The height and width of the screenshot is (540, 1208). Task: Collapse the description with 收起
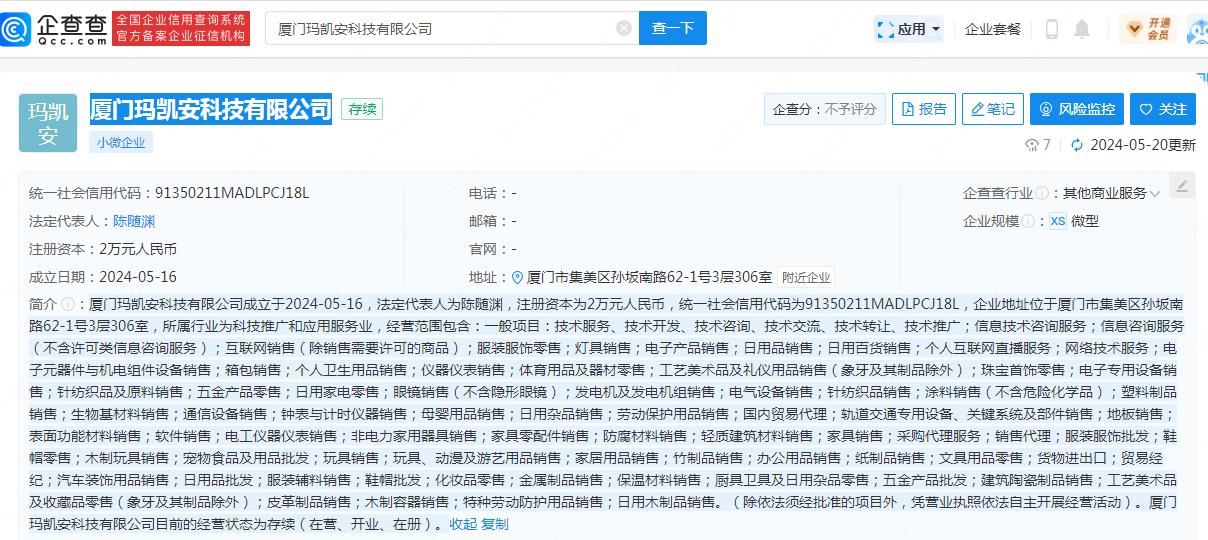pos(463,524)
